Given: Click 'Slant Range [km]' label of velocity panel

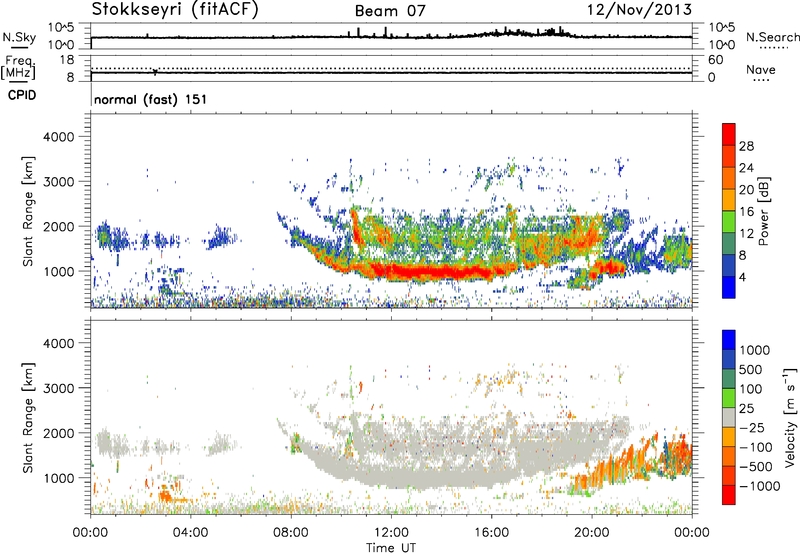Looking at the screenshot, I should (28, 418).
